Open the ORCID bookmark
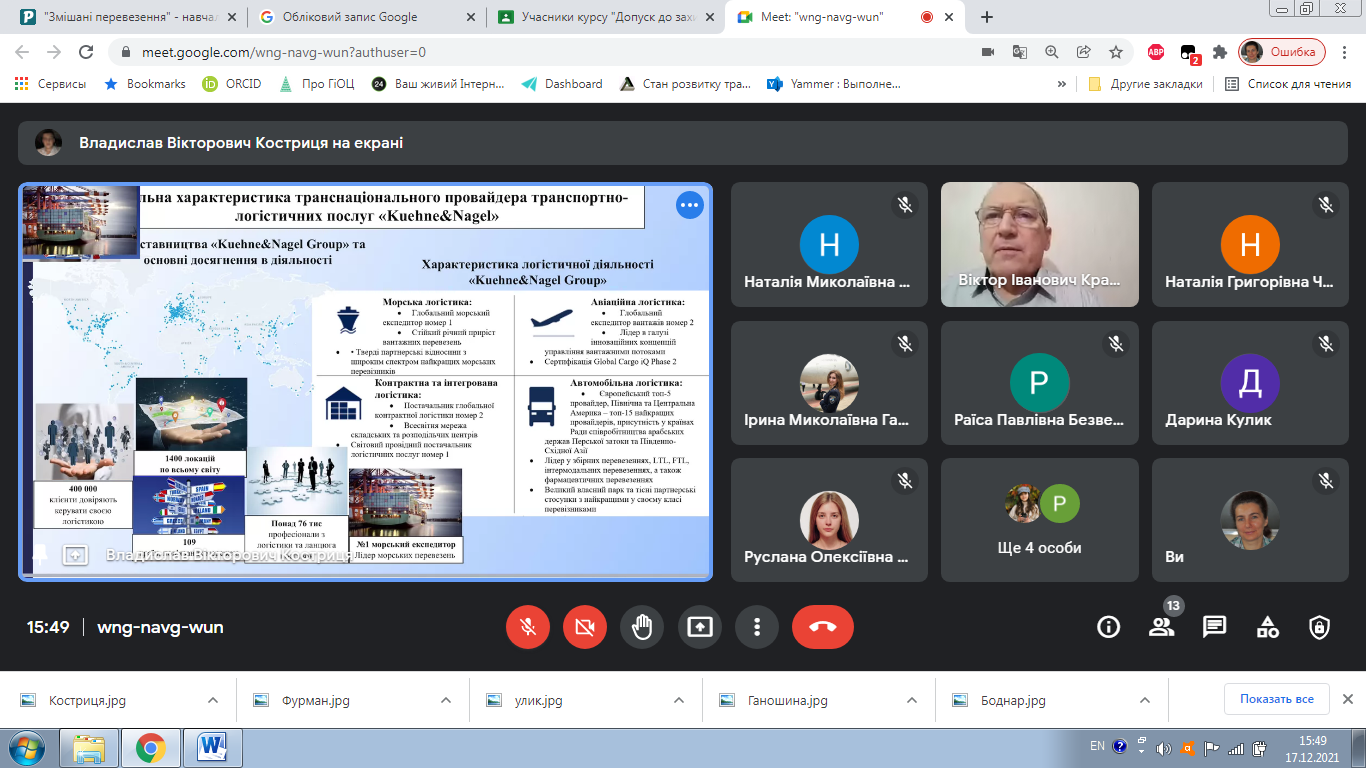 tap(232, 84)
